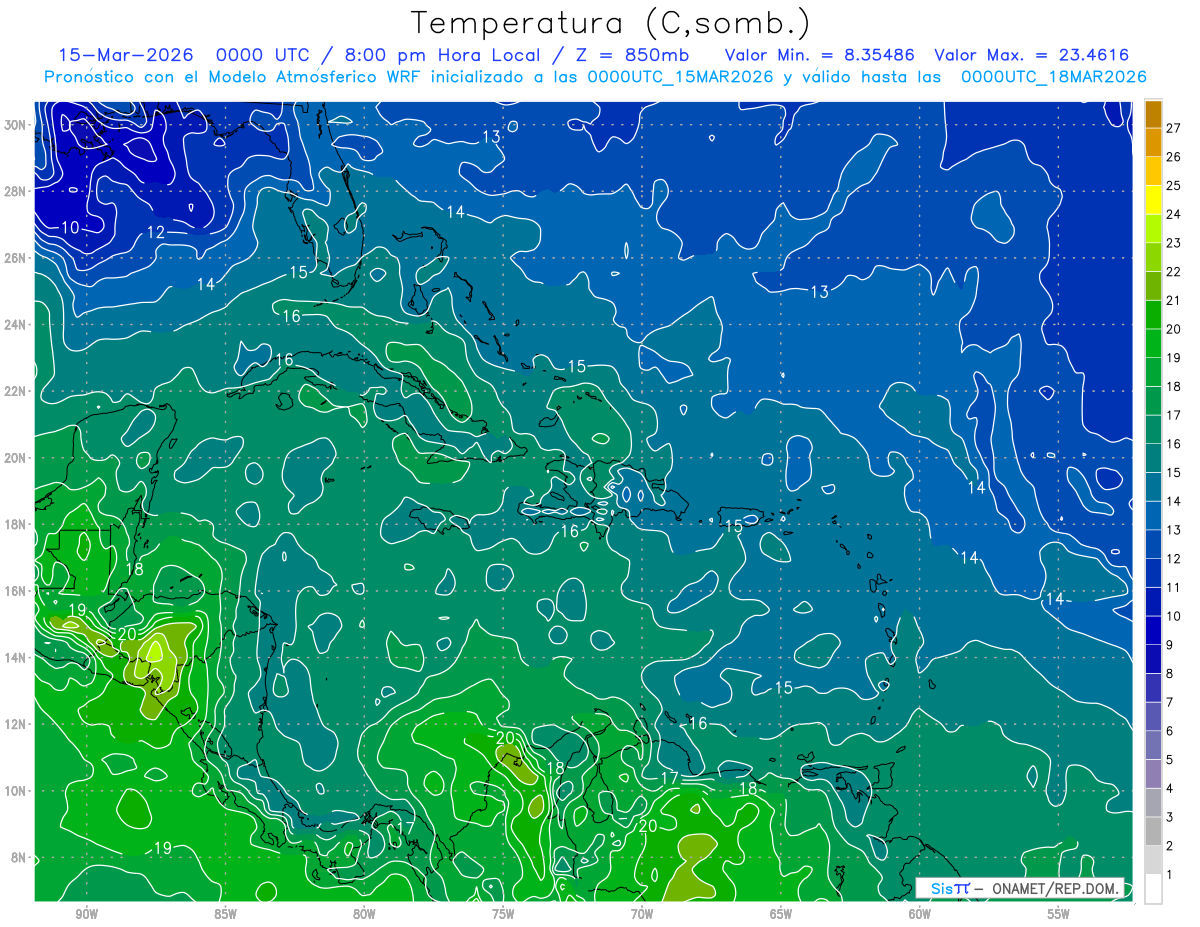1200x927 pixels.
Task: Select the gray legend swatch between 2 and 3
Action: [1153, 832]
